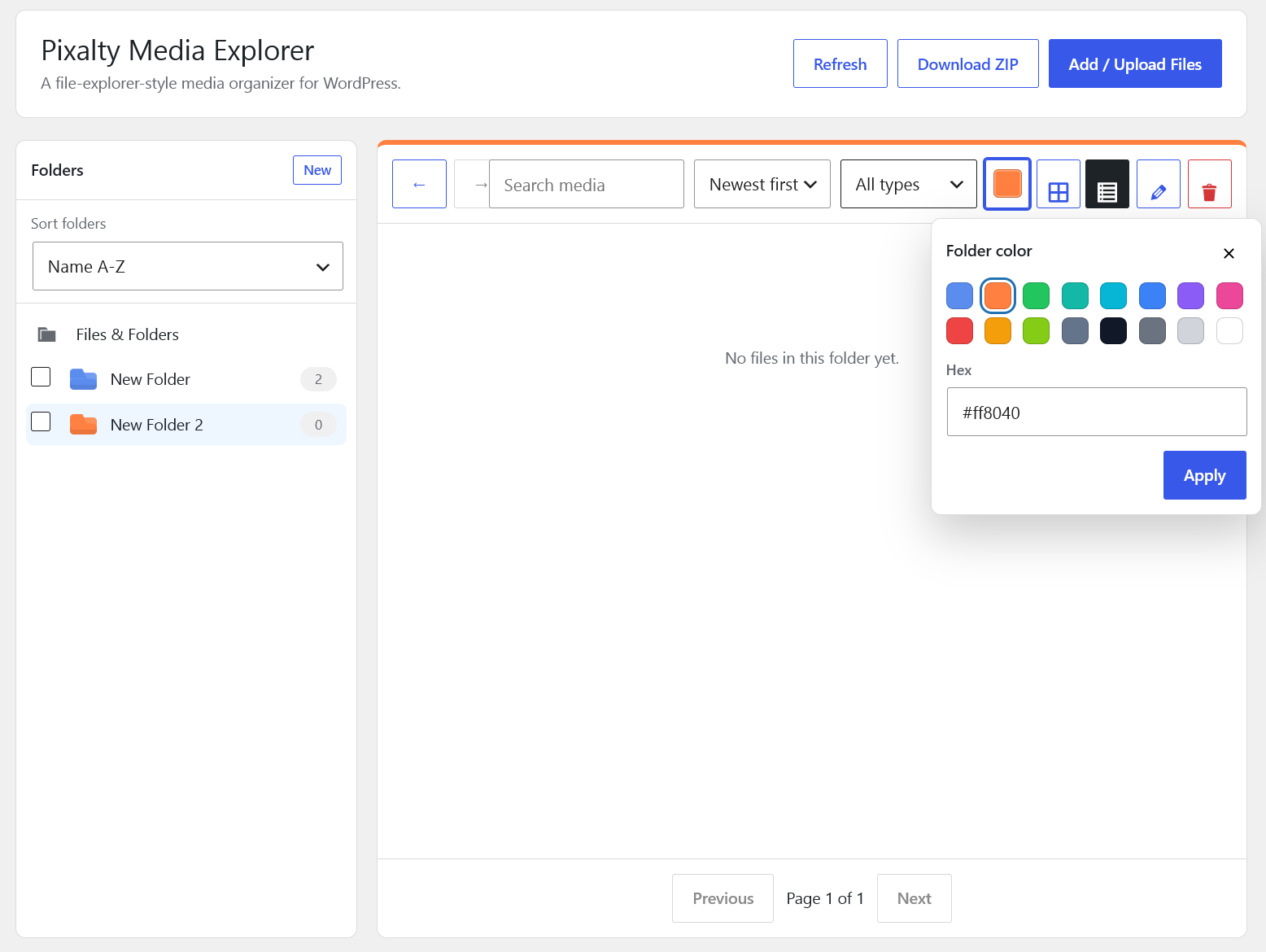Click the Page 1 of 1 text
1266x952 pixels.
coord(825,898)
